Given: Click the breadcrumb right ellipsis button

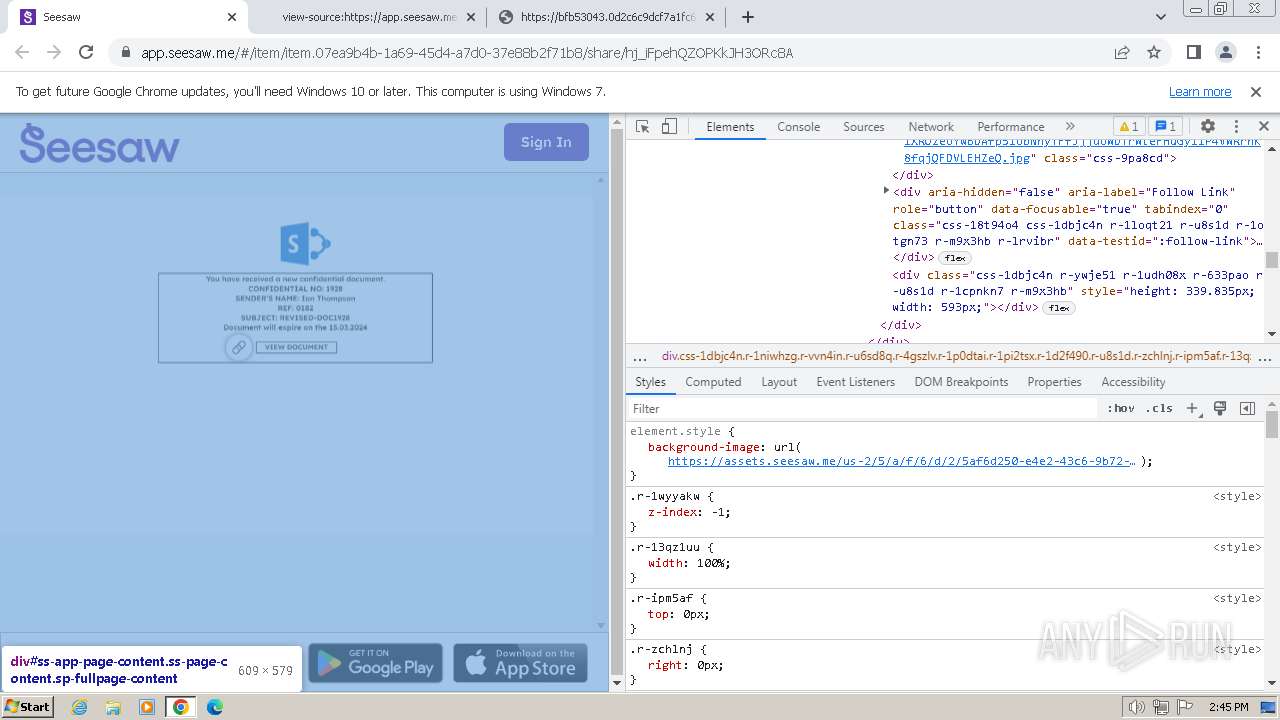Looking at the screenshot, I should [x=1265, y=357].
